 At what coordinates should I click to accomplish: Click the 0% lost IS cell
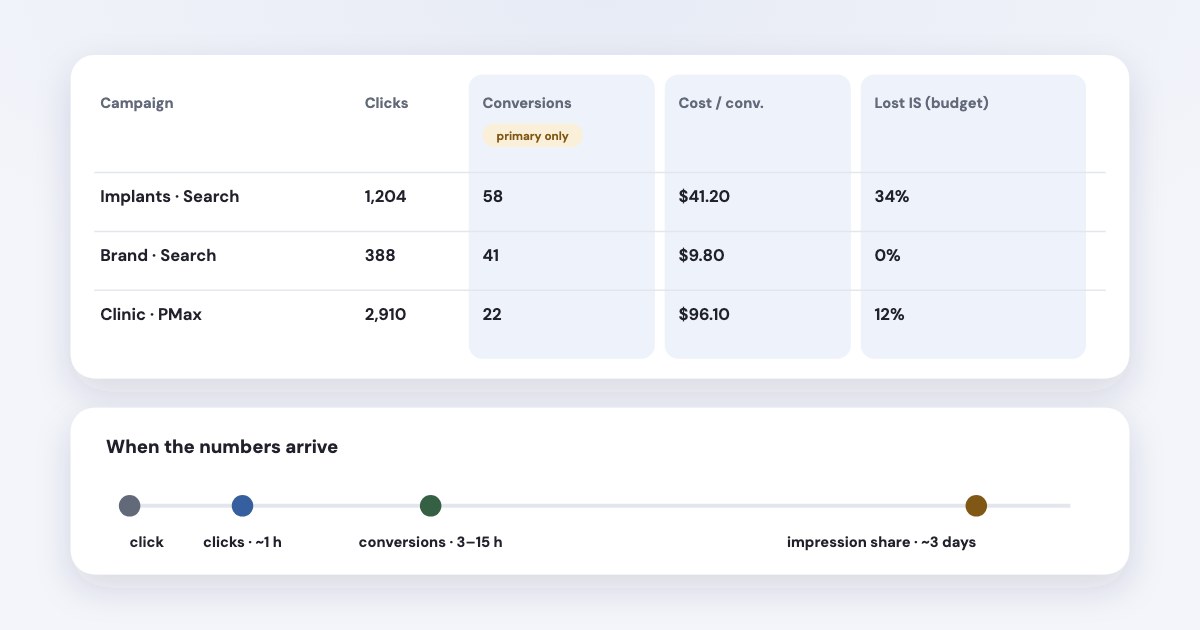click(888, 255)
